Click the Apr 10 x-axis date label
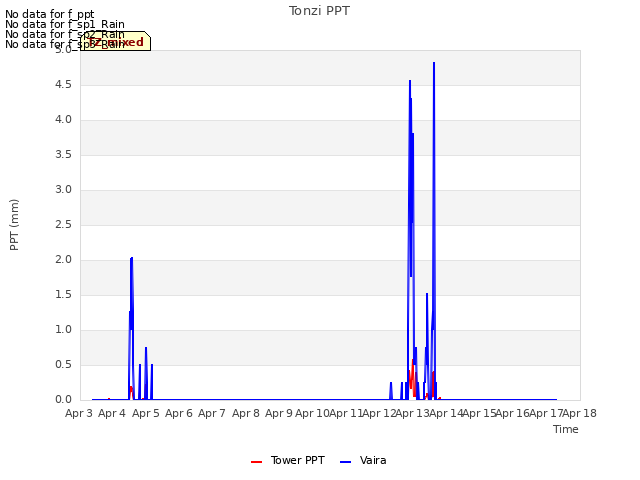The height and width of the screenshot is (480, 640). [x=312, y=413]
